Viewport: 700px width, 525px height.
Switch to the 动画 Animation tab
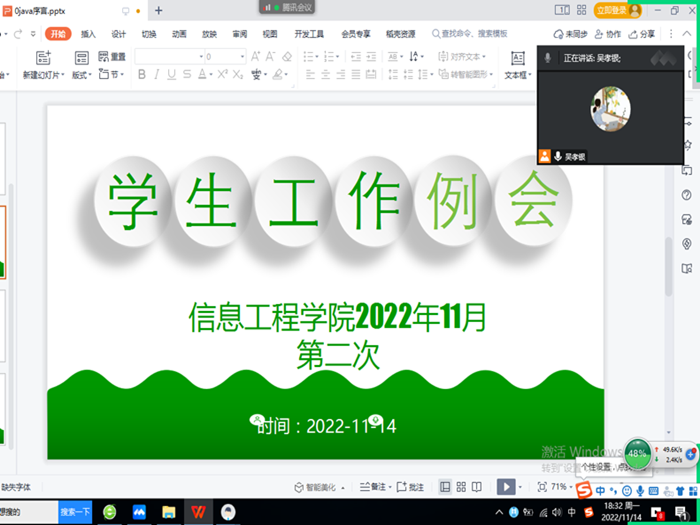(179, 33)
